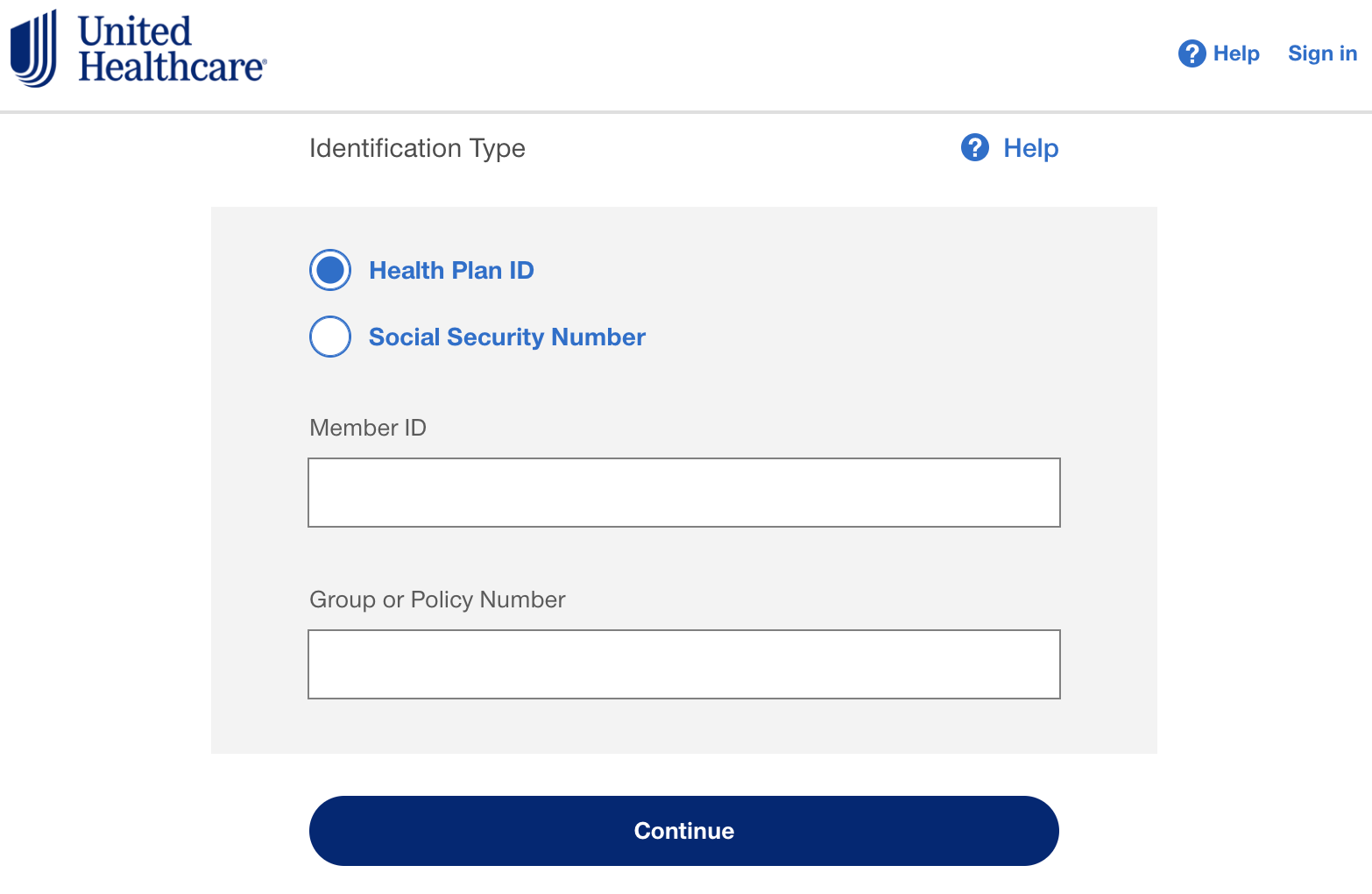This screenshot has width=1372, height=894.
Task: Click the Identification Type heading
Action: point(417,148)
